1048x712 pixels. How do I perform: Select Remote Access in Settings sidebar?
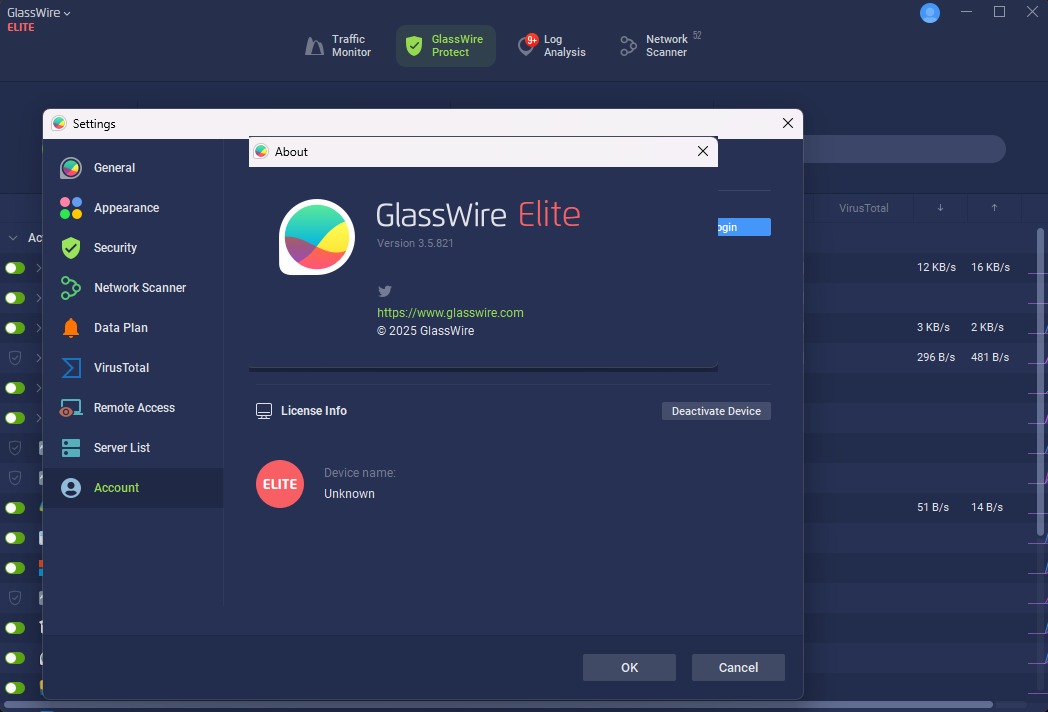134,408
